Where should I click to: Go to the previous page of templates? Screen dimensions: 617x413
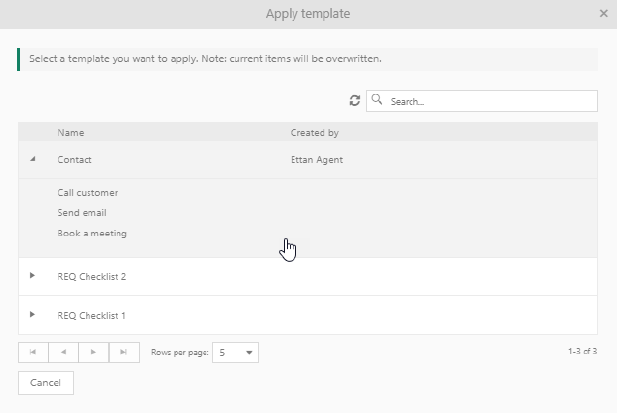coord(63,352)
